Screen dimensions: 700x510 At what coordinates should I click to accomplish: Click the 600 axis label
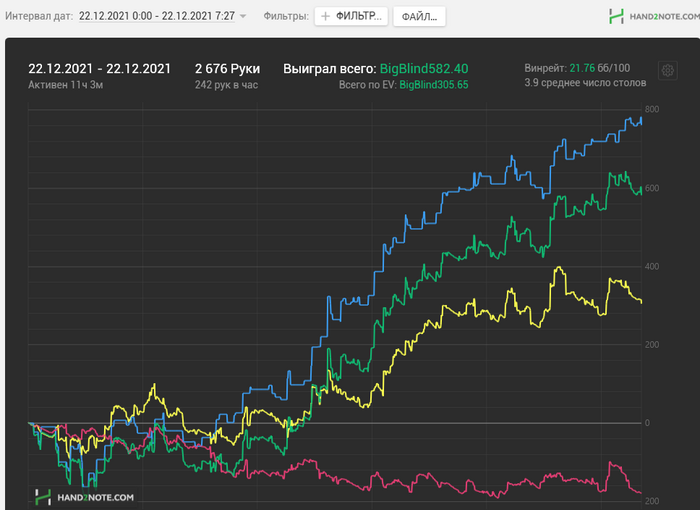(x=652, y=188)
